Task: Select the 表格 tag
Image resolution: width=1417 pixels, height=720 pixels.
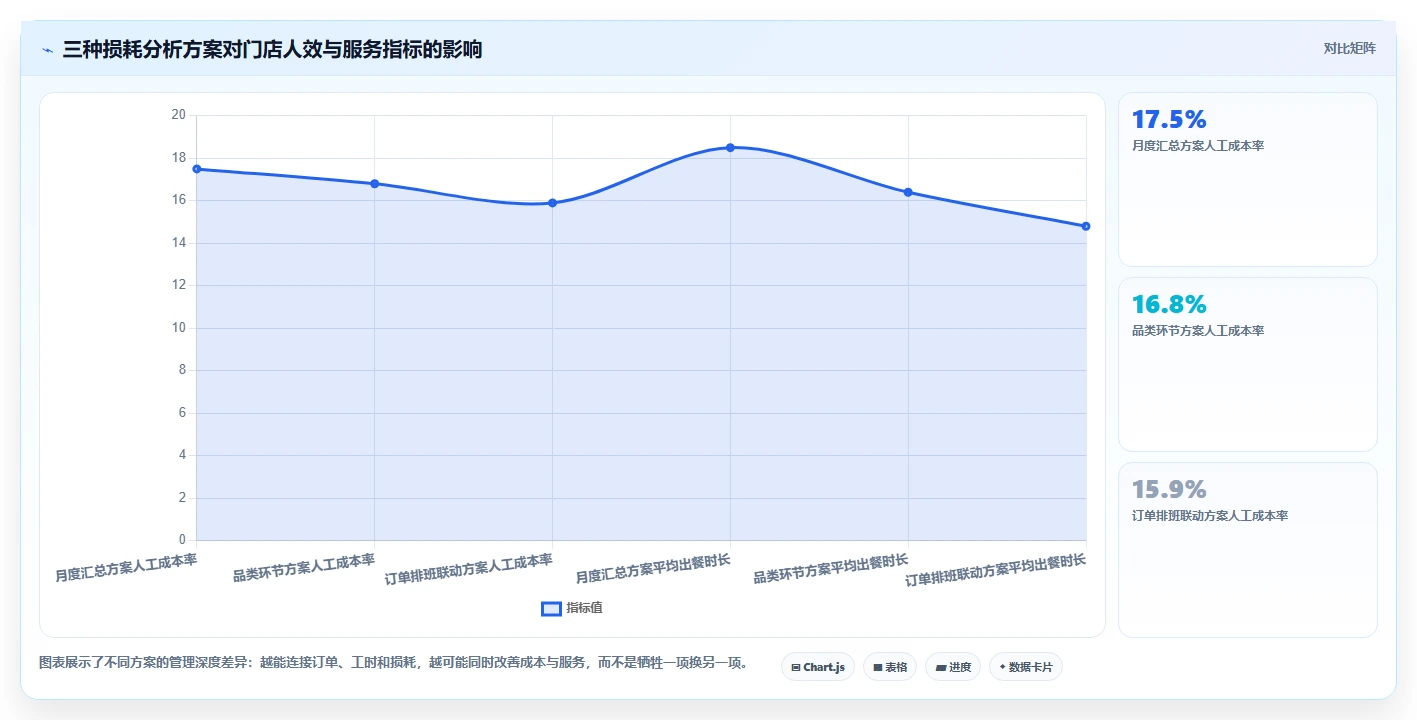Action: click(889, 667)
